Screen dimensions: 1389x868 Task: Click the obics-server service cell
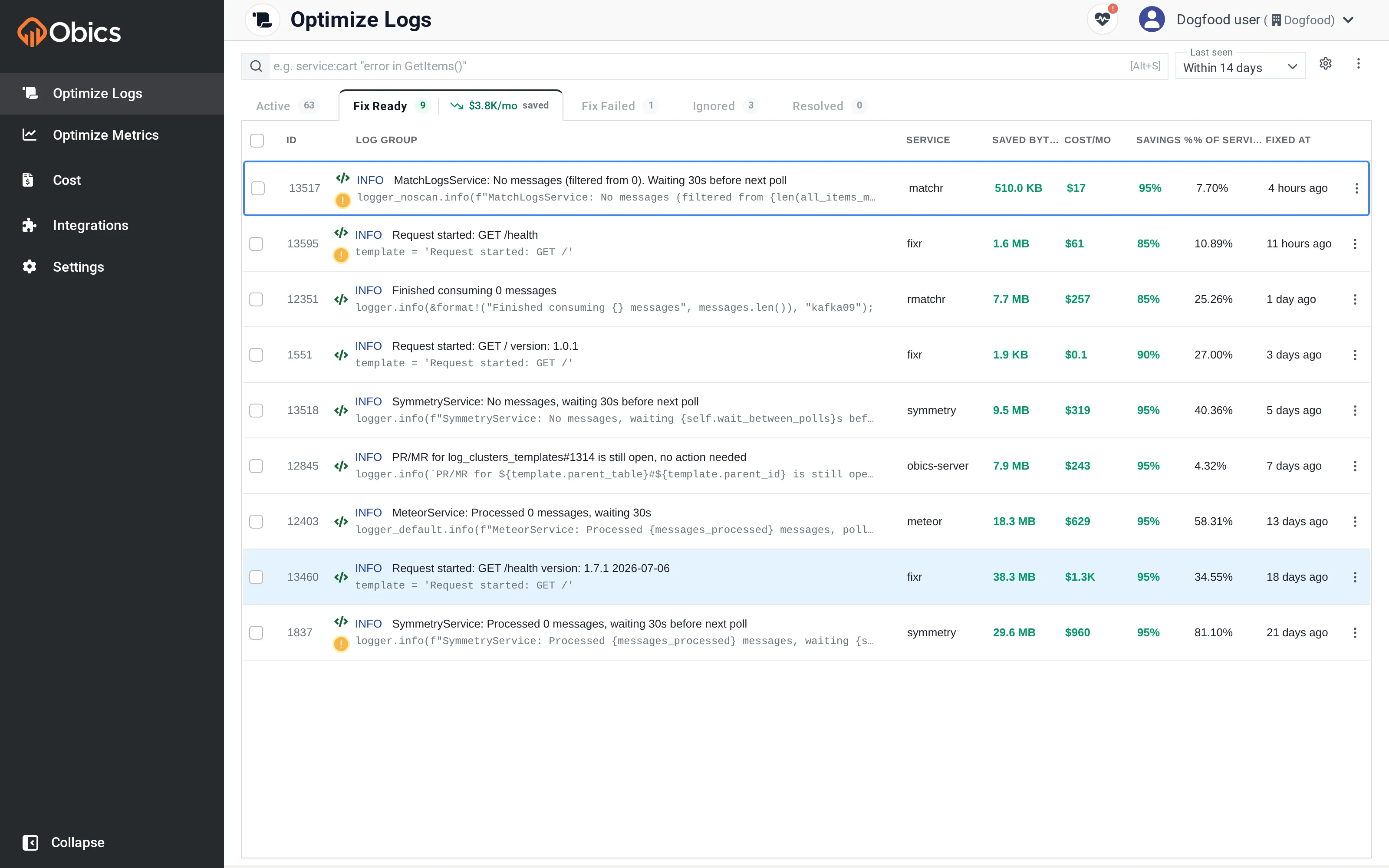click(937, 466)
